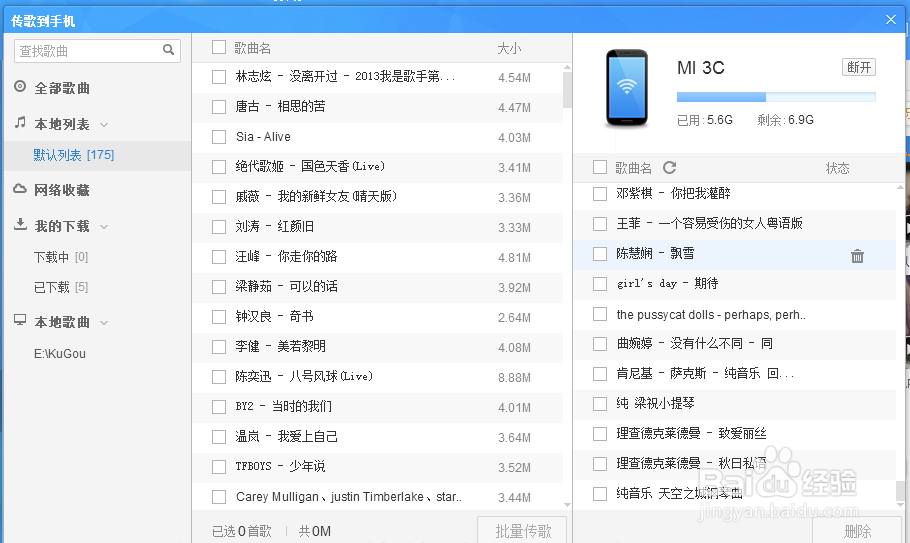Check 林志炫 - 没离开过 song checkbox

pyautogui.click(x=219, y=77)
